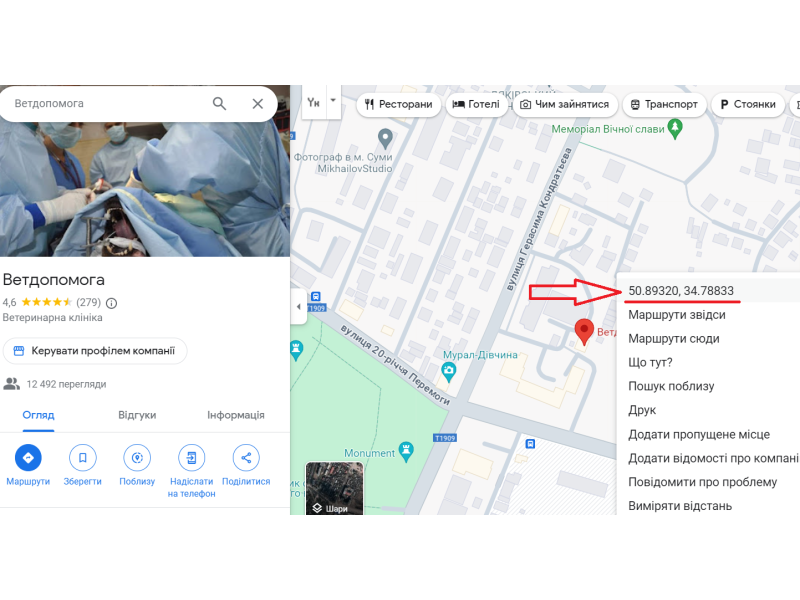Click the Поблизу nearby icon
The width and height of the screenshot is (800, 600).
[137, 458]
